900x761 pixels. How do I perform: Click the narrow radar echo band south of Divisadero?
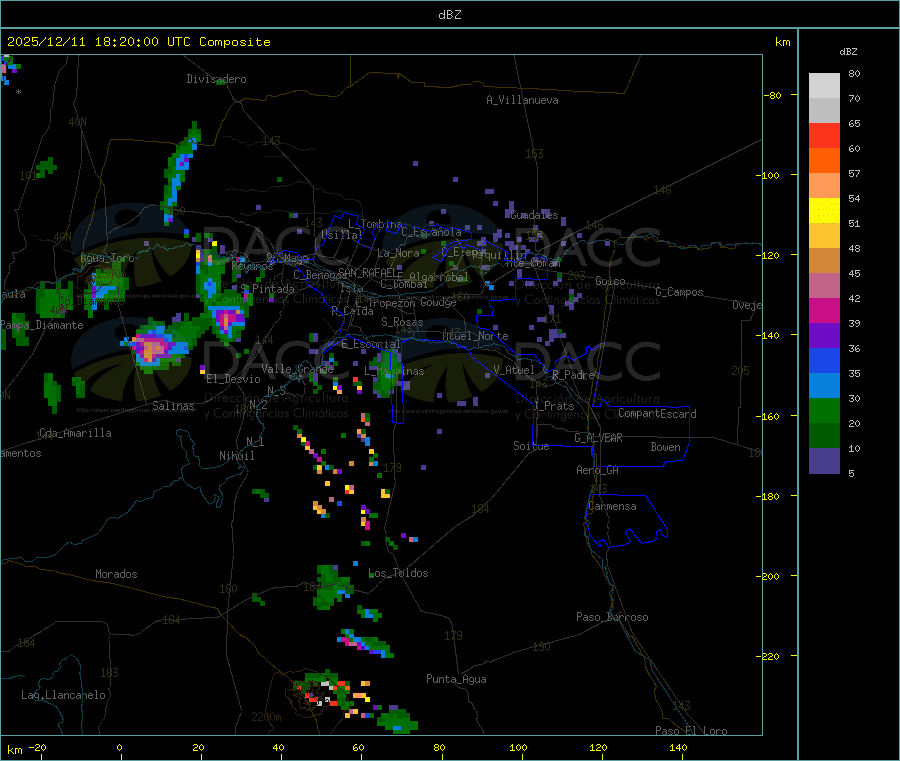click(x=181, y=171)
